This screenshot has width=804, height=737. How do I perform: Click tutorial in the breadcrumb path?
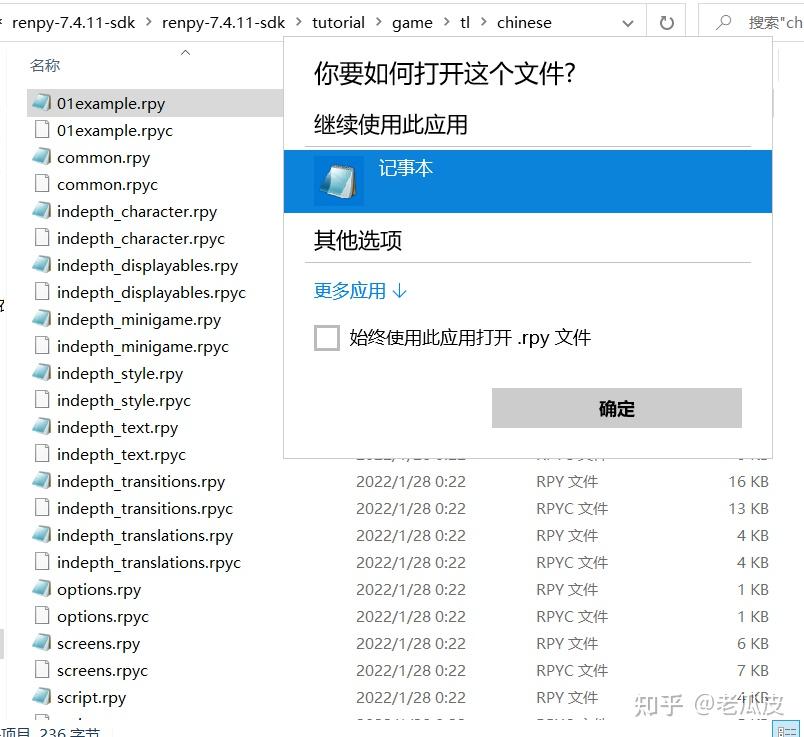click(x=338, y=21)
